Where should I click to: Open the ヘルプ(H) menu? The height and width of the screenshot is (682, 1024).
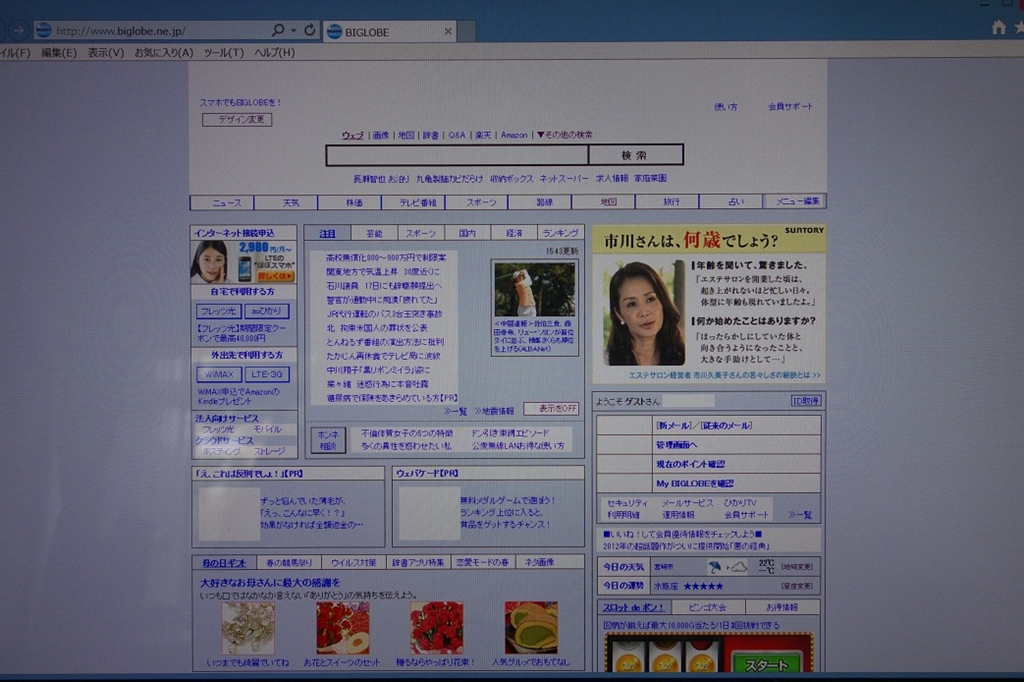[274, 52]
